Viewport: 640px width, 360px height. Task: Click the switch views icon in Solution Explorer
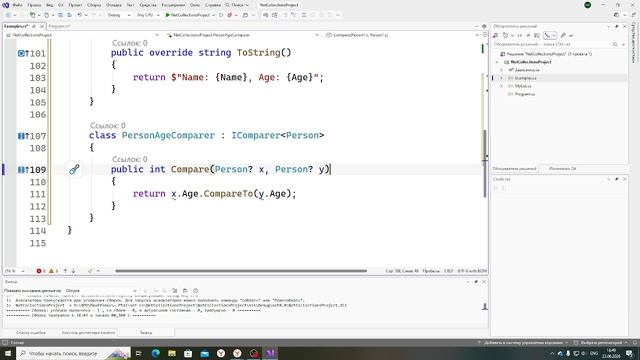click(496, 36)
